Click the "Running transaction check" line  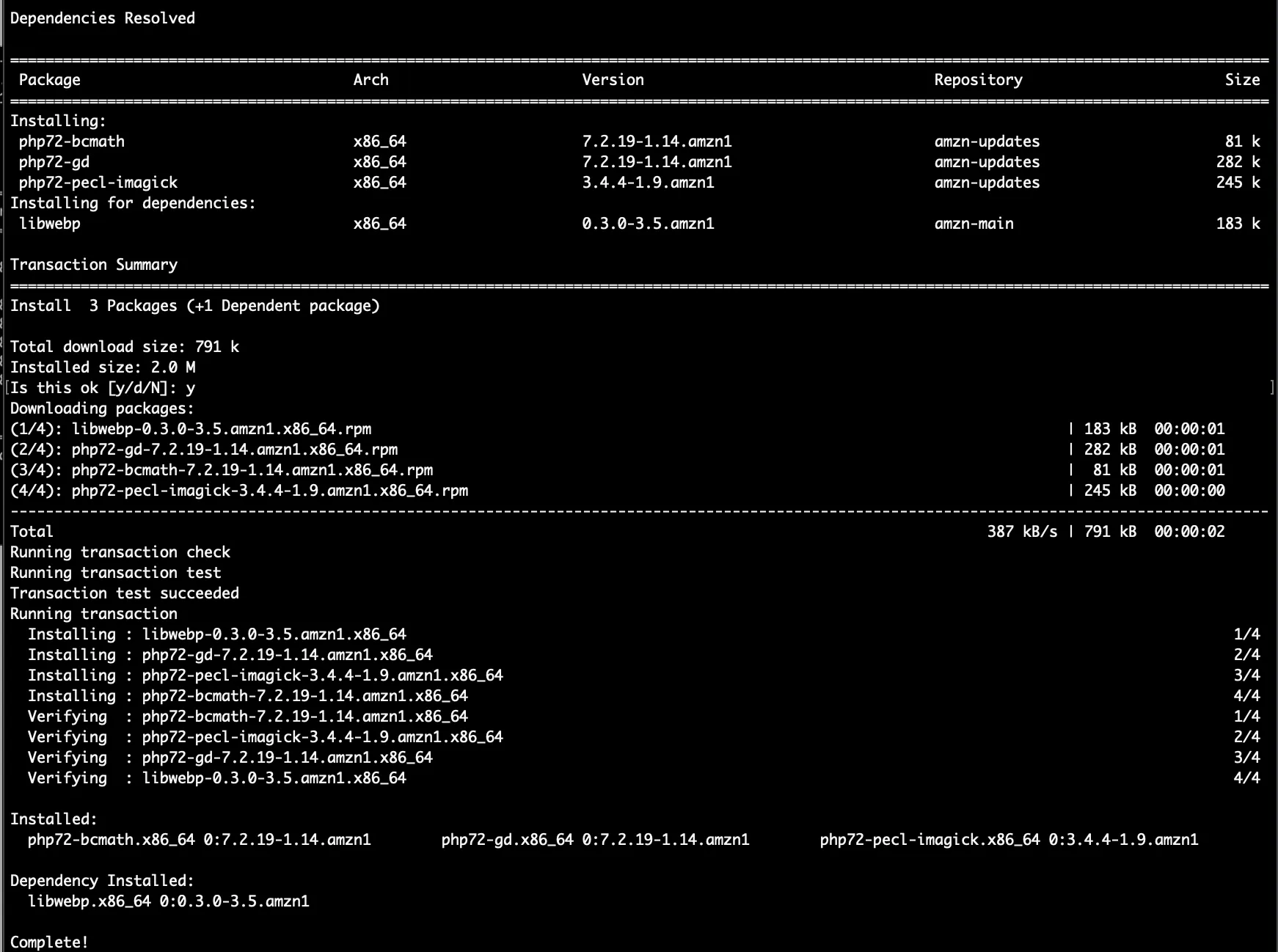[x=120, y=552]
